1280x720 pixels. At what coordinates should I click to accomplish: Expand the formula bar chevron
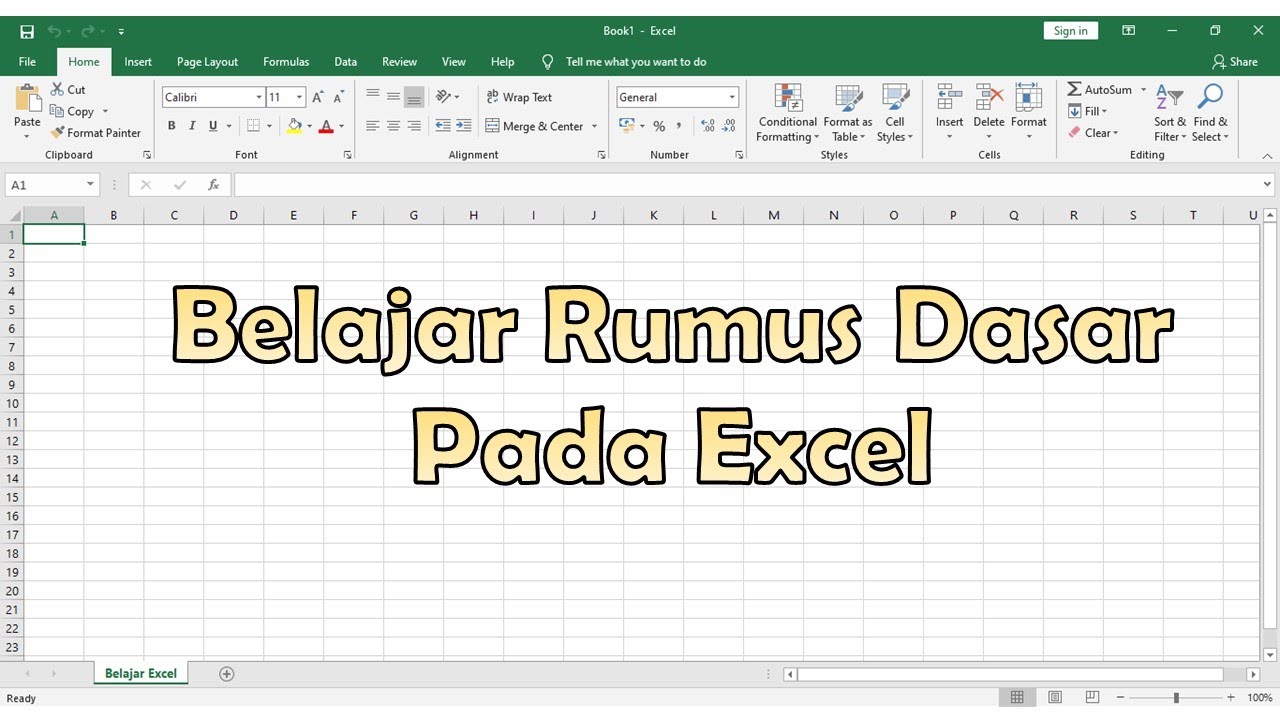(1268, 185)
